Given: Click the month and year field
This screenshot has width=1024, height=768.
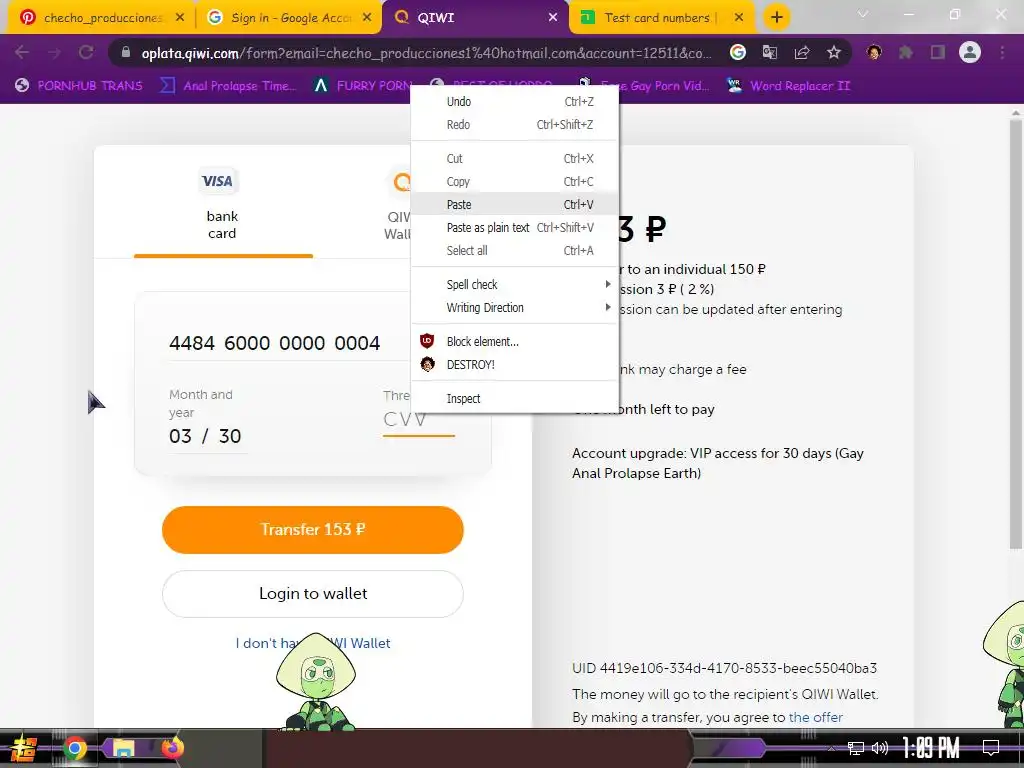Looking at the screenshot, I should pyautogui.click(x=206, y=436).
